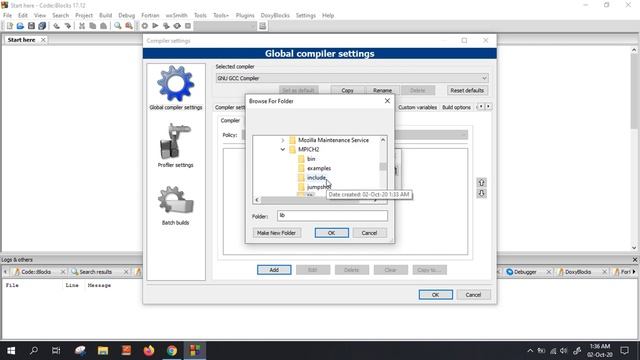Select the include folder in tree
Image resolution: width=640 pixels, height=360 pixels.
coord(316,178)
